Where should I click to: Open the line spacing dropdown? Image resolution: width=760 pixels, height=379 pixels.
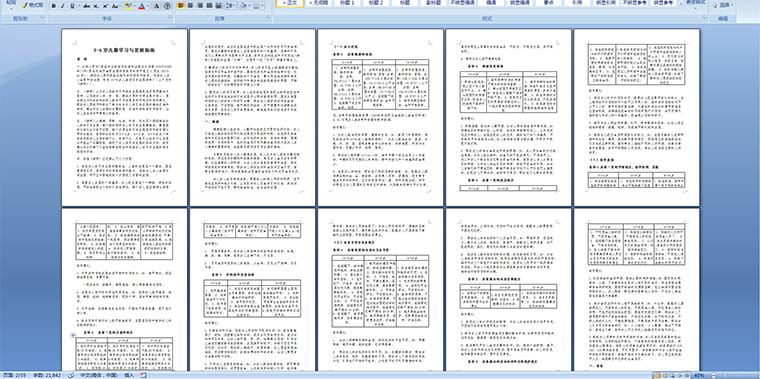click(x=231, y=6)
